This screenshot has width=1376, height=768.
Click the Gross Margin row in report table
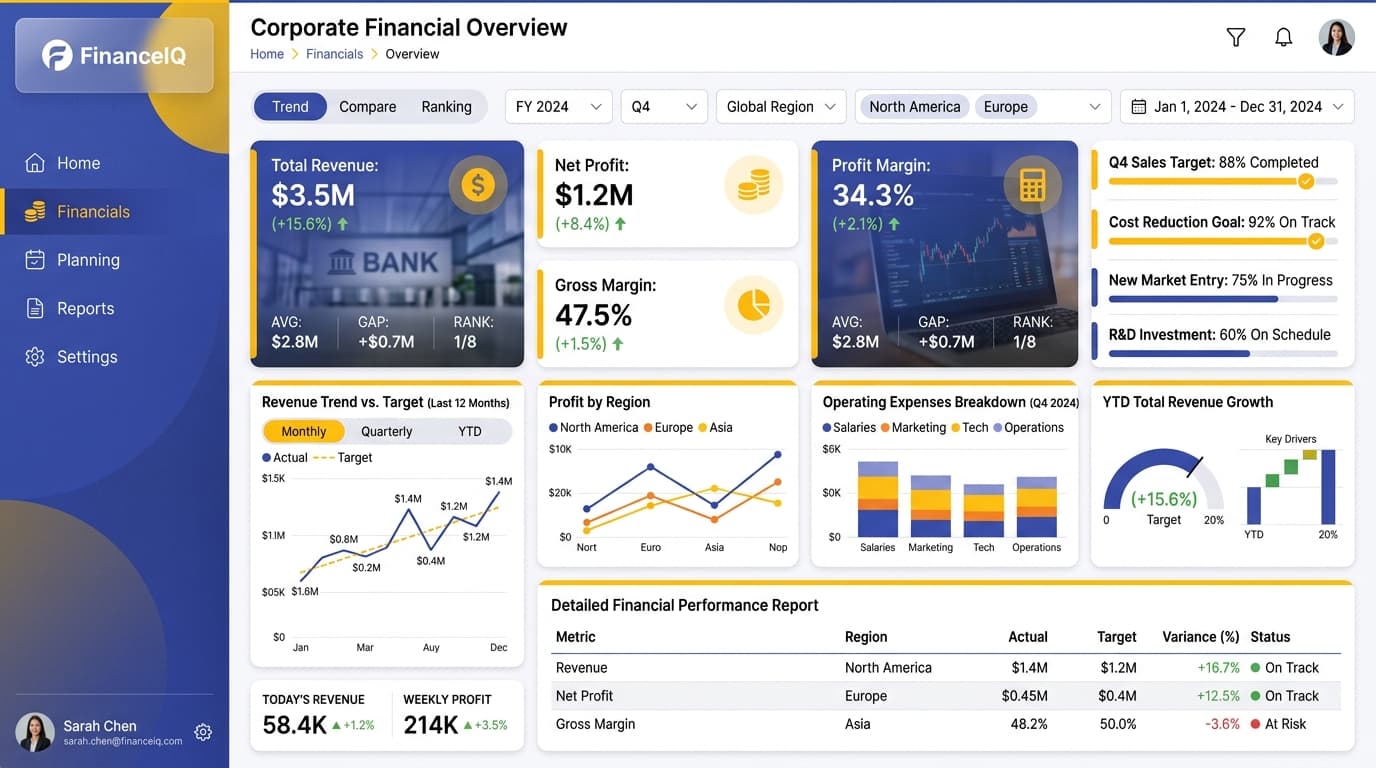click(946, 724)
